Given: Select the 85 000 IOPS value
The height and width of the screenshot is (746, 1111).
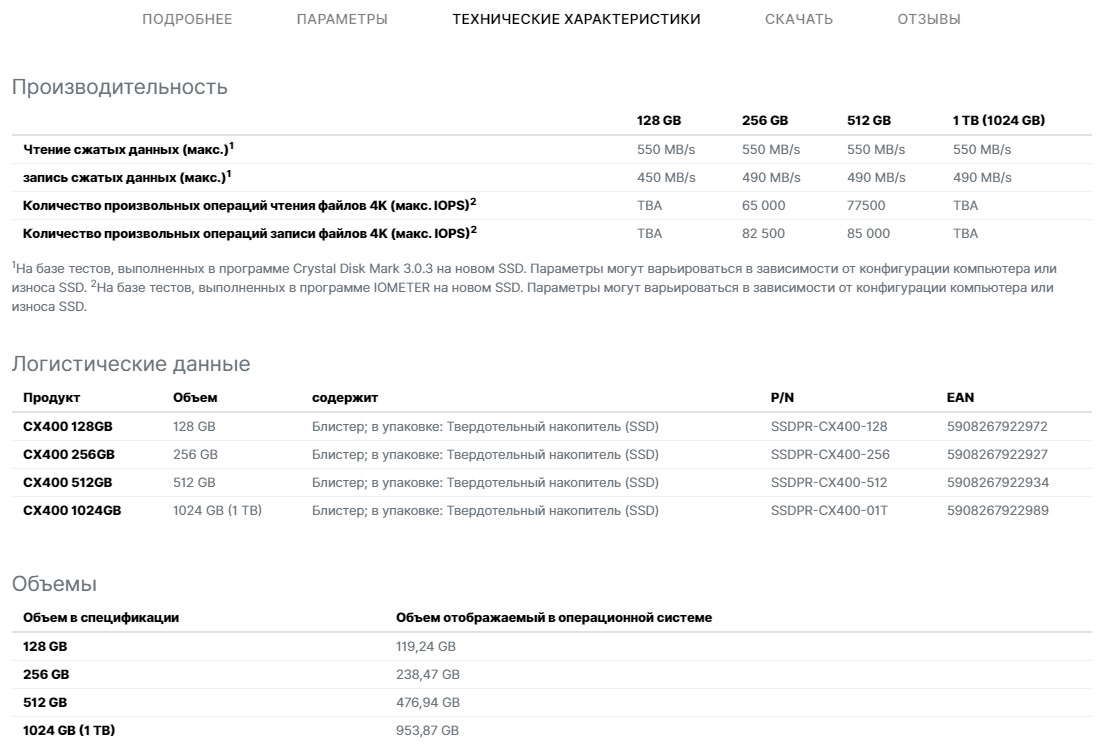Looking at the screenshot, I should click(x=868, y=234).
